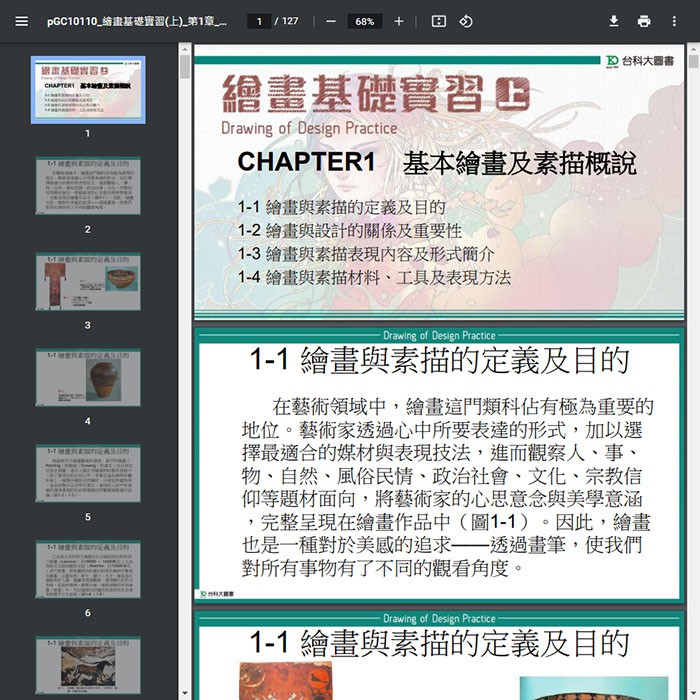Jump to page 3 thumbnail
Viewport: 700px width, 700px height.
point(88,281)
